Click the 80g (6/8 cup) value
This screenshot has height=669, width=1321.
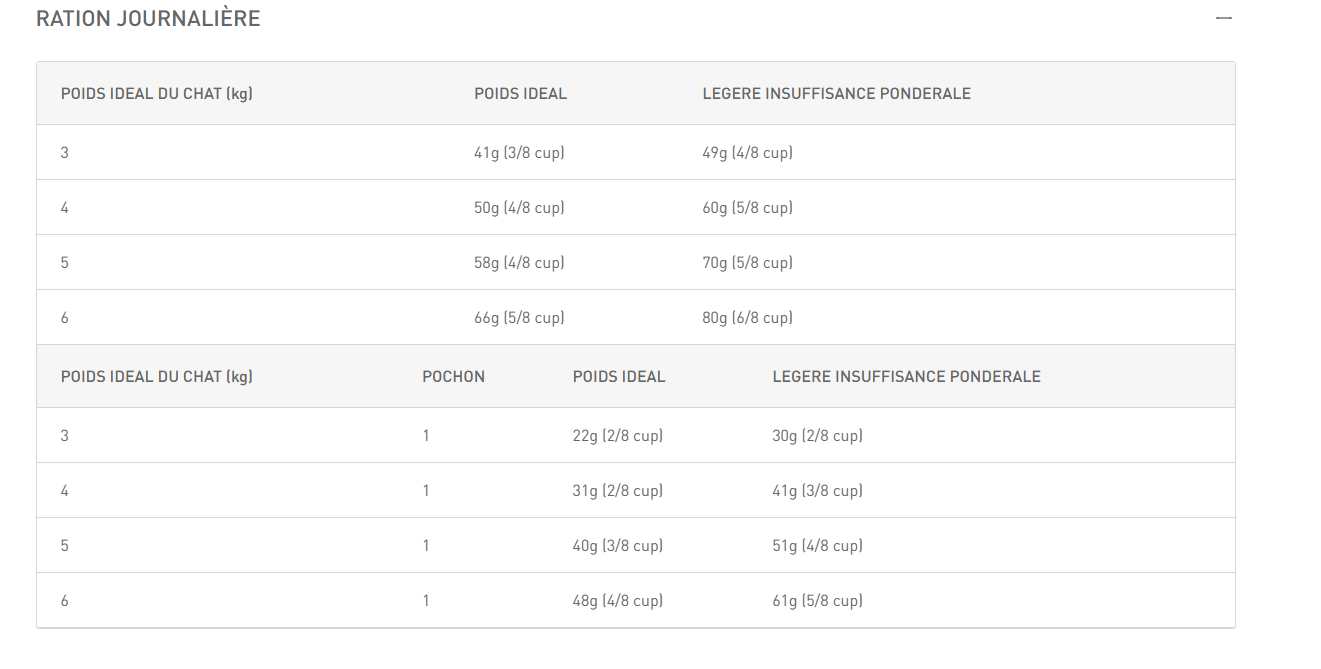pos(747,318)
